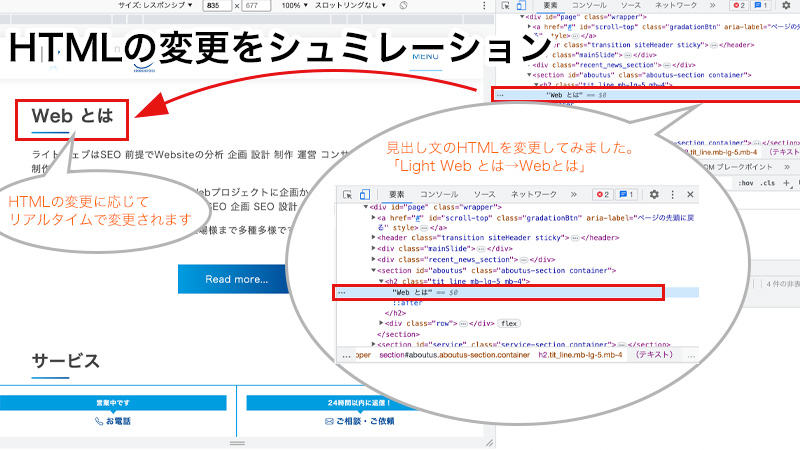Expand the recent_news_section node in the enlarged DevTools
This screenshot has width=800, height=450.
373,259
